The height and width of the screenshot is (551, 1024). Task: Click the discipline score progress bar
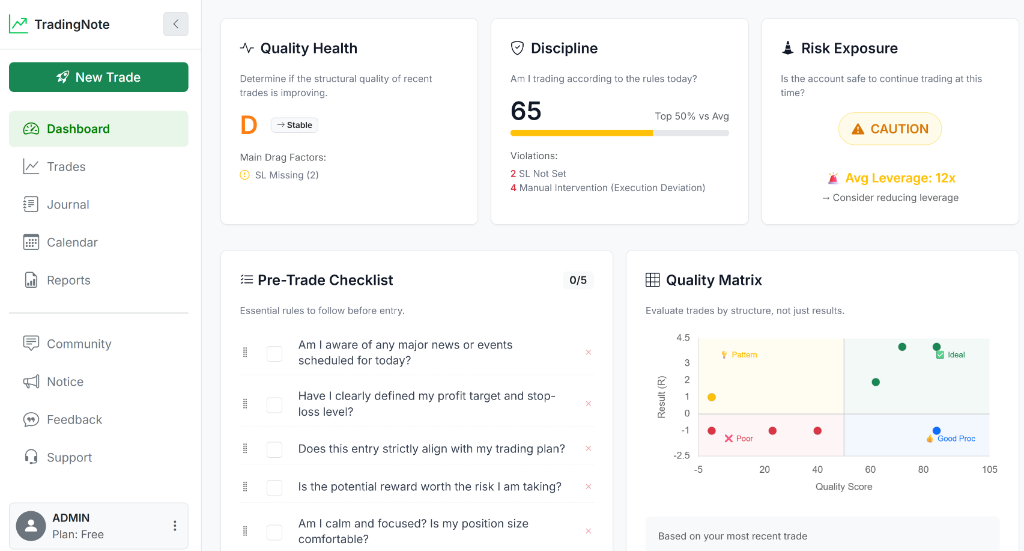620,133
